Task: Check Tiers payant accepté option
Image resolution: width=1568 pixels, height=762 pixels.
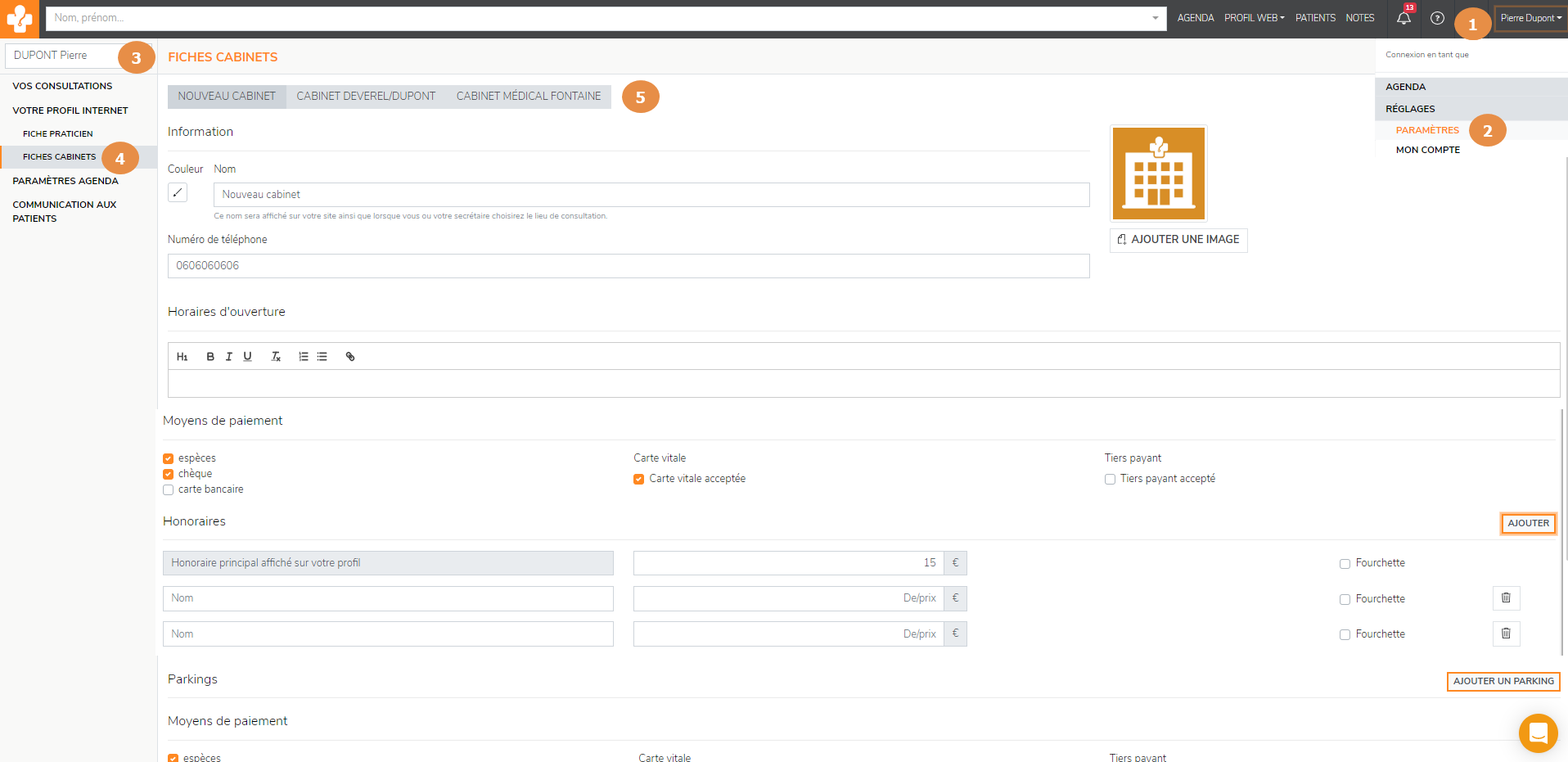Action: (1111, 480)
